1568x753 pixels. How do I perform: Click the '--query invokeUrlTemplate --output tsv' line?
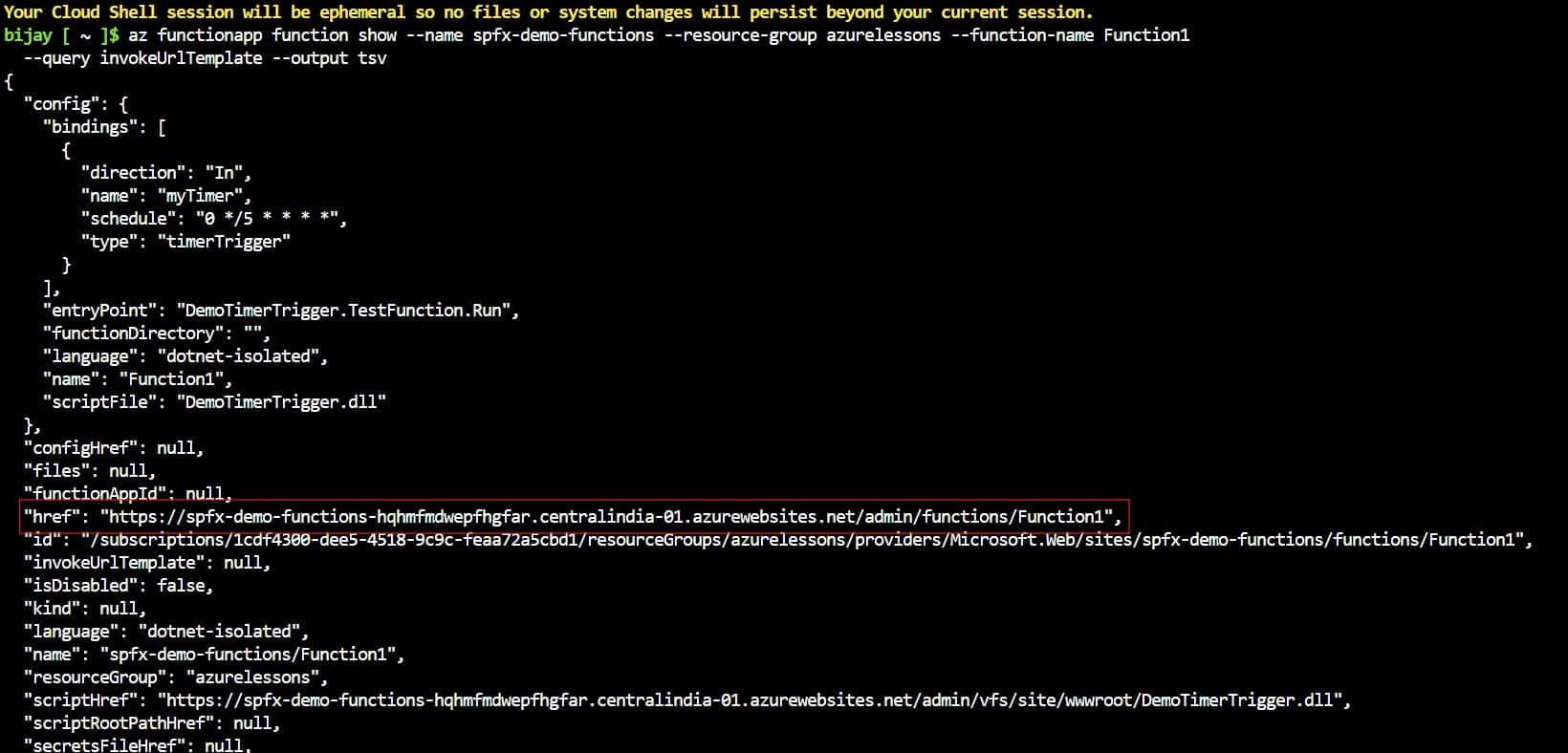pos(205,58)
